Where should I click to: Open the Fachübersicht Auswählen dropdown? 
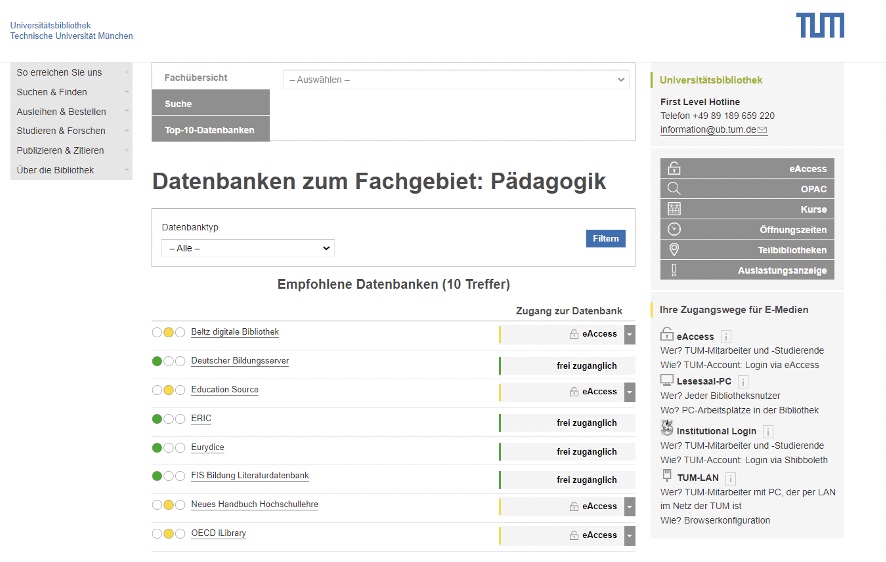click(x=456, y=79)
